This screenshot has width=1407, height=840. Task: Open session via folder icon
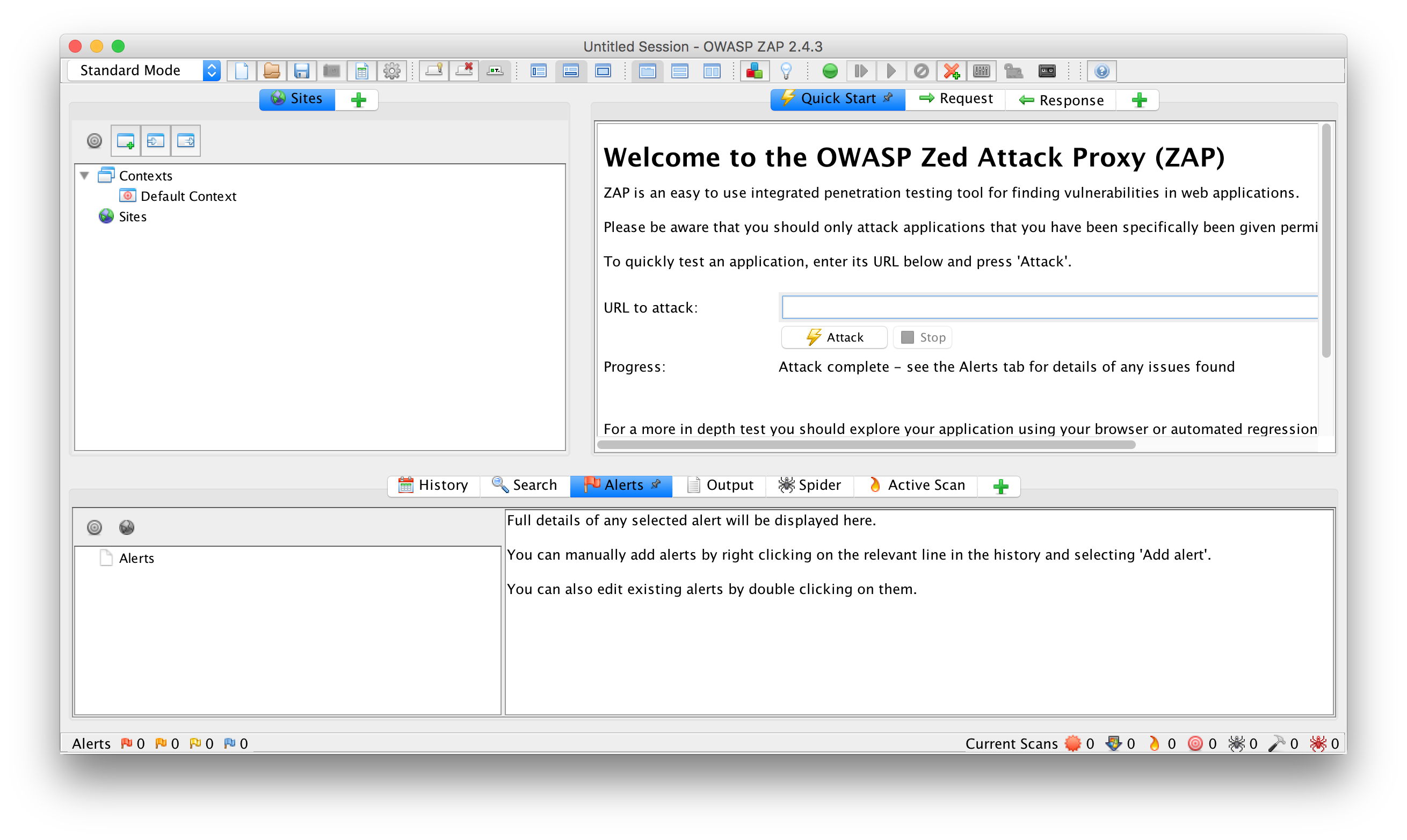pos(272,71)
